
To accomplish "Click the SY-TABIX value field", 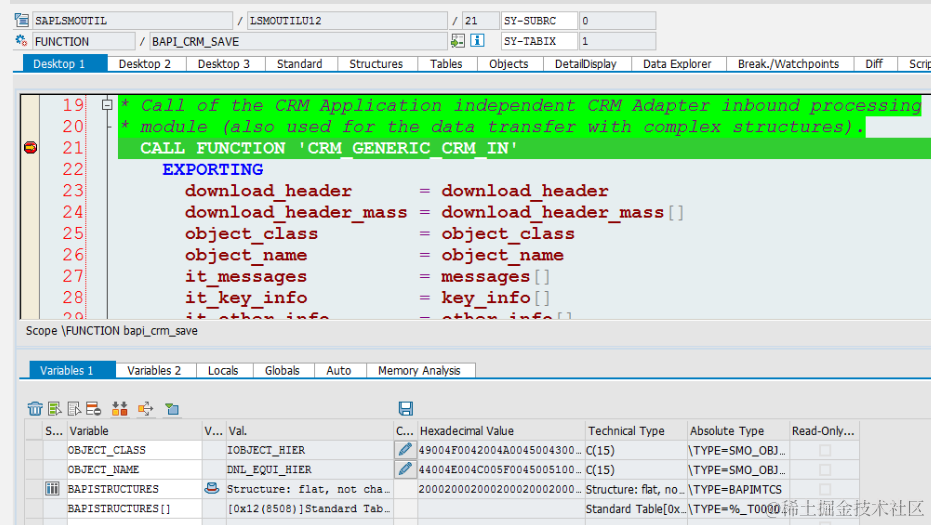I will point(617,40).
